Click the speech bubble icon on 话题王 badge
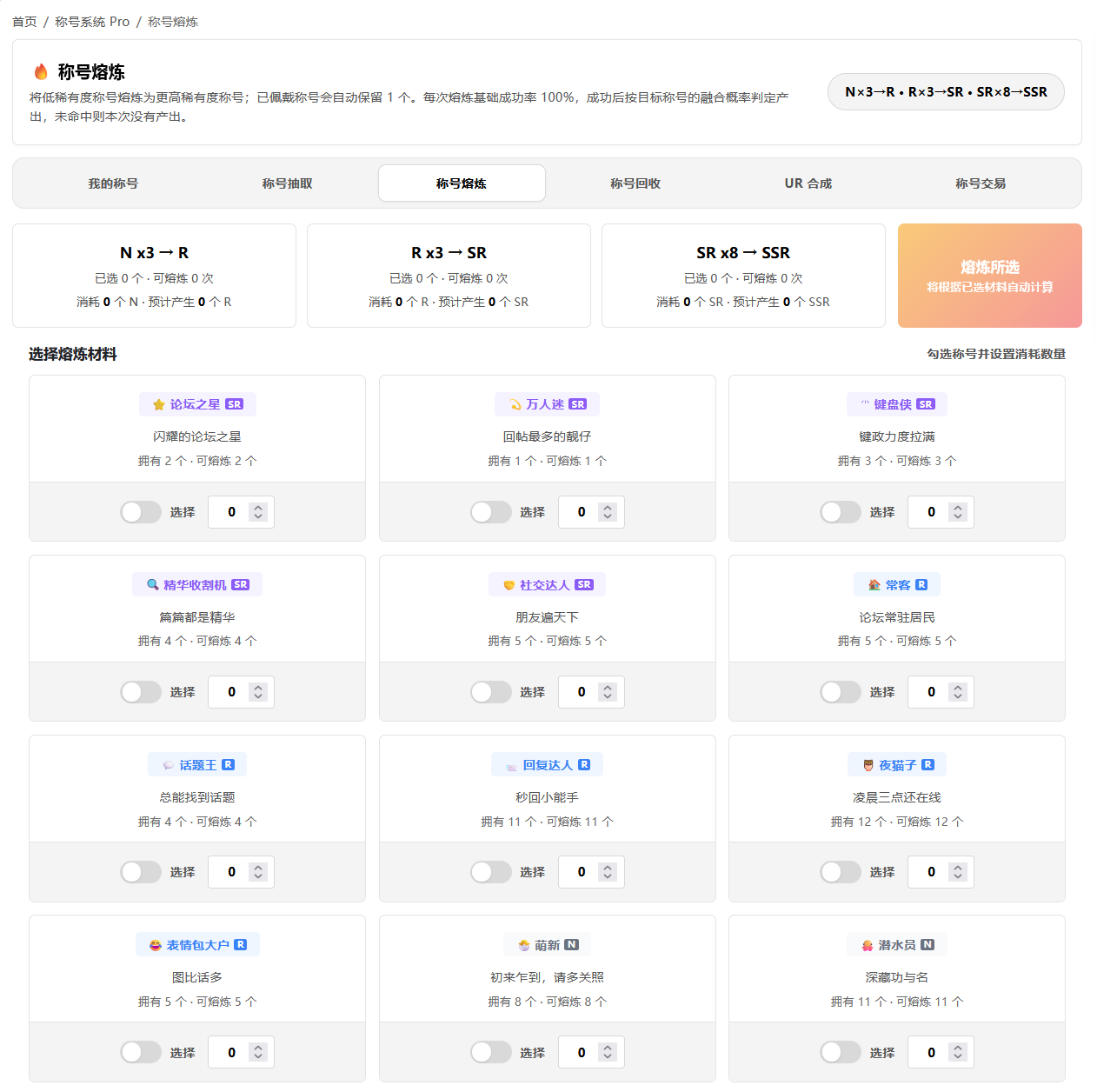1097x1092 pixels. (168, 765)
